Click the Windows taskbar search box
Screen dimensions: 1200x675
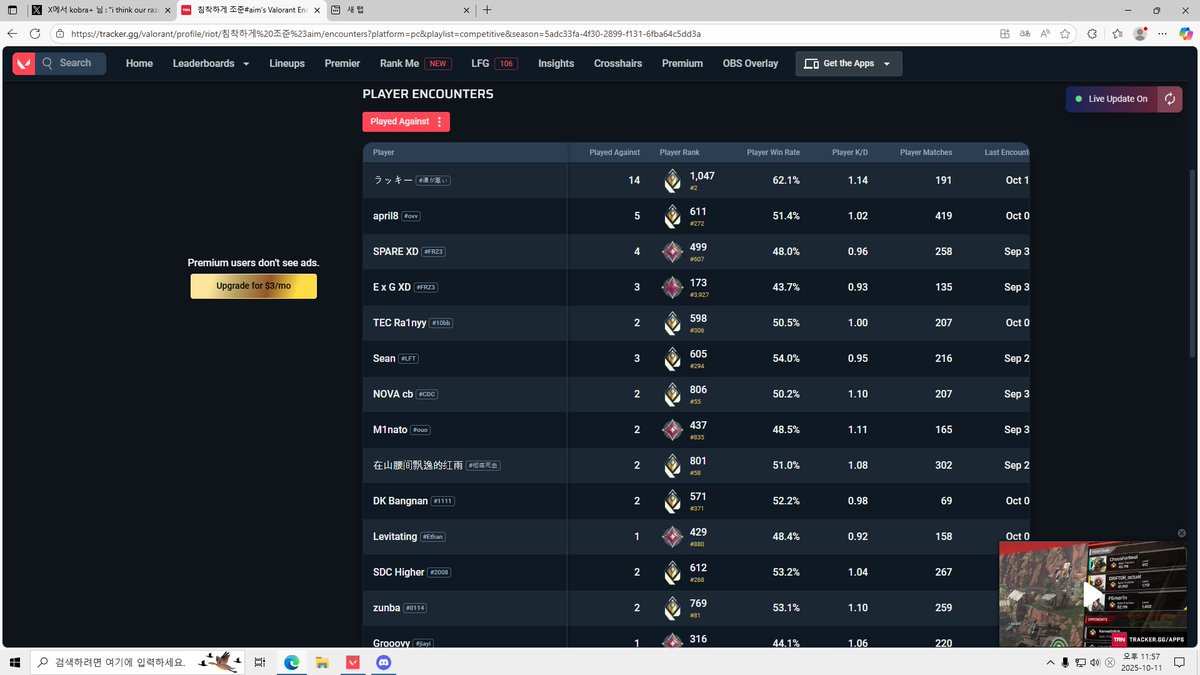(136, 662)
